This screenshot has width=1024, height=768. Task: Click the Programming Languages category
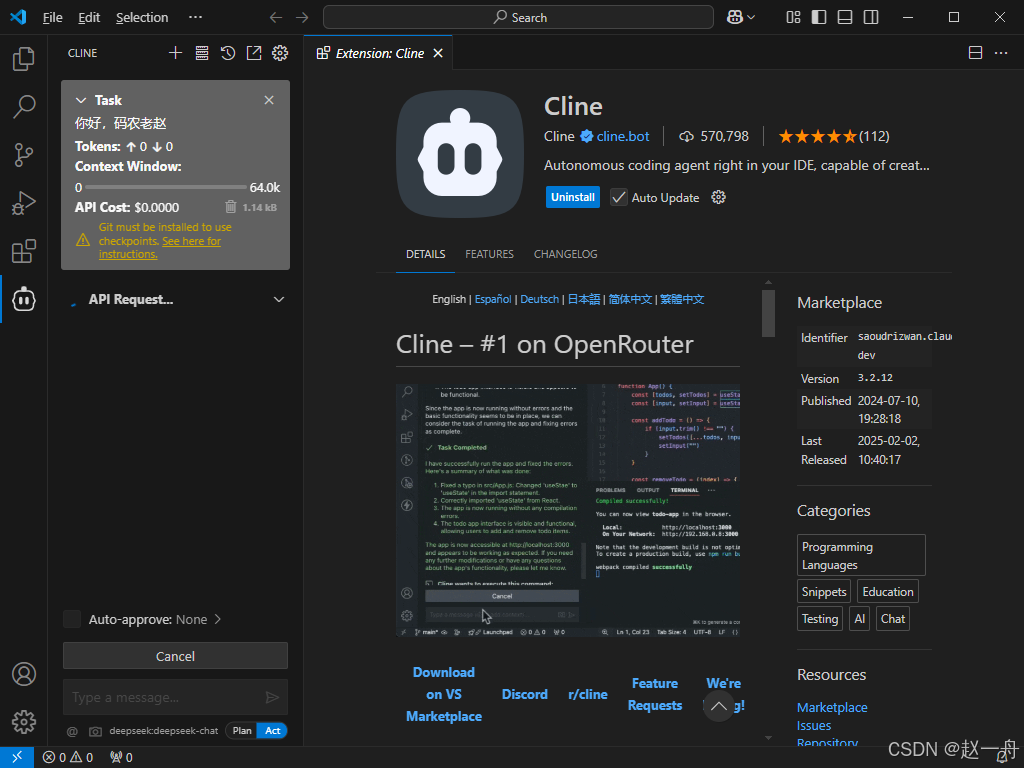tap(861, 556)
